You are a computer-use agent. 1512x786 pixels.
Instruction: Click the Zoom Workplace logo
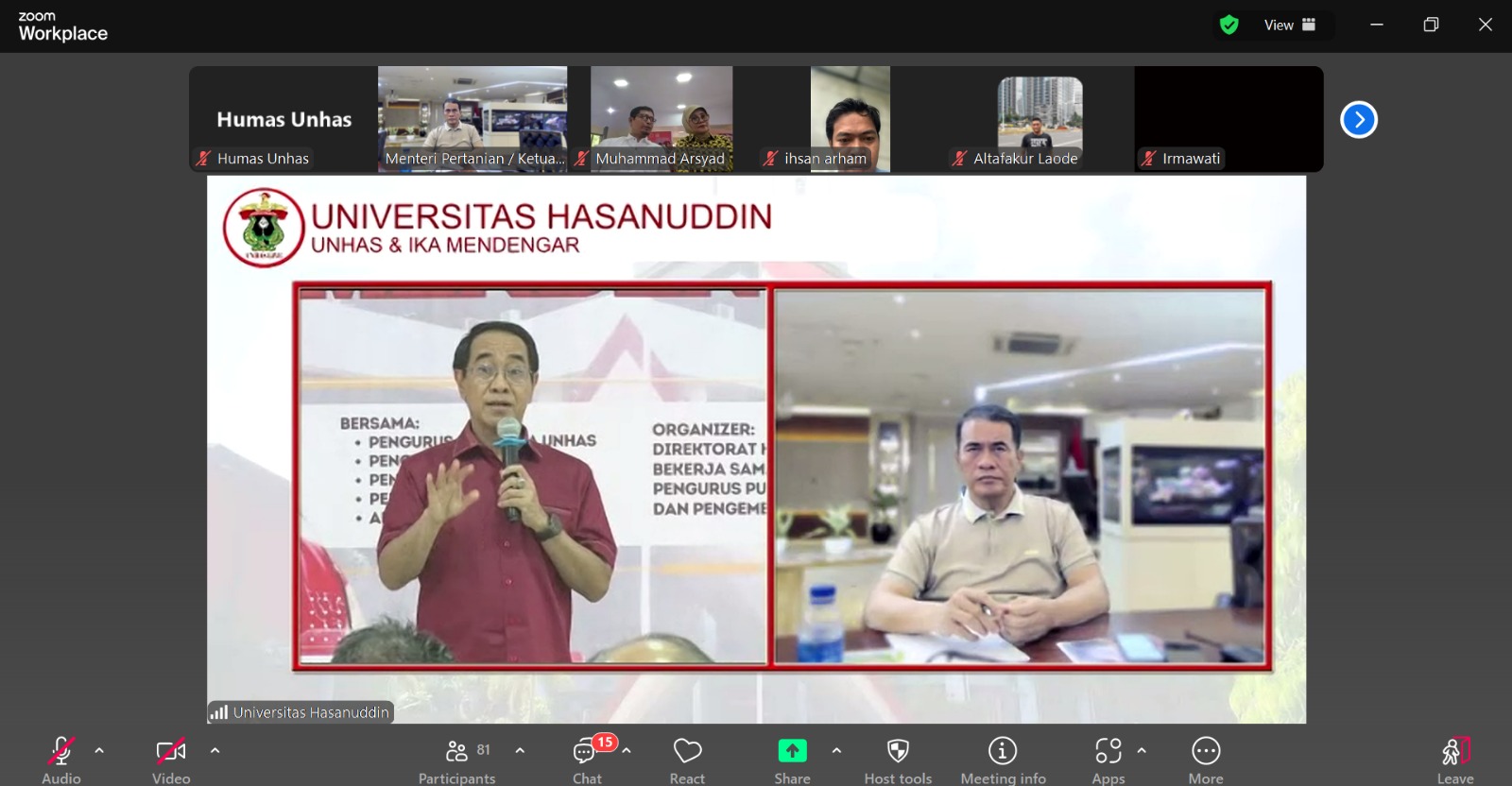(x=62, y=26)
